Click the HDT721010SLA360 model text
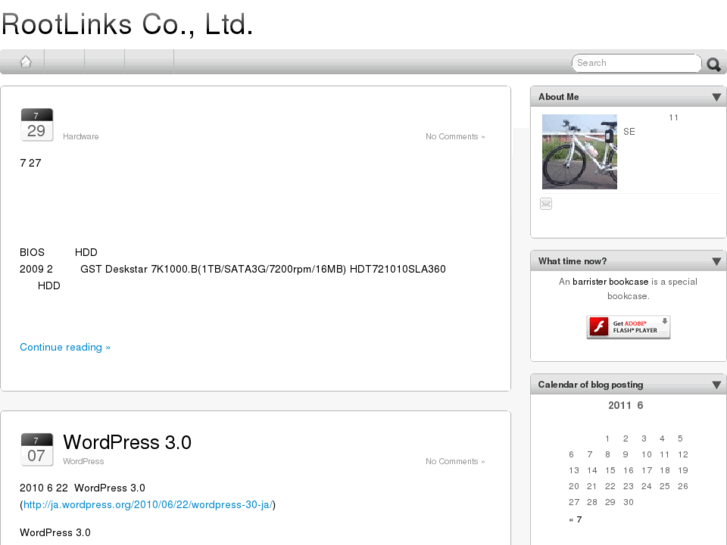 point(398,269)
